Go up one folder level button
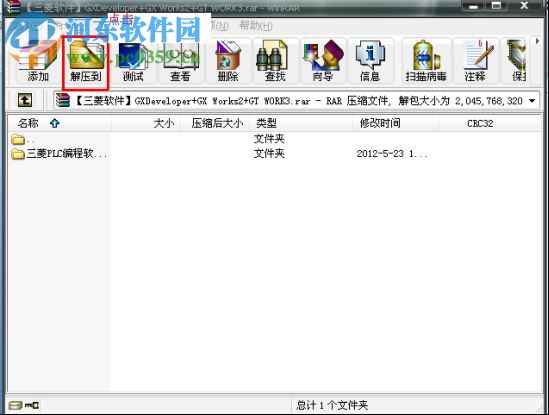This screenshot has height=415, width=549. pos(25,100)
